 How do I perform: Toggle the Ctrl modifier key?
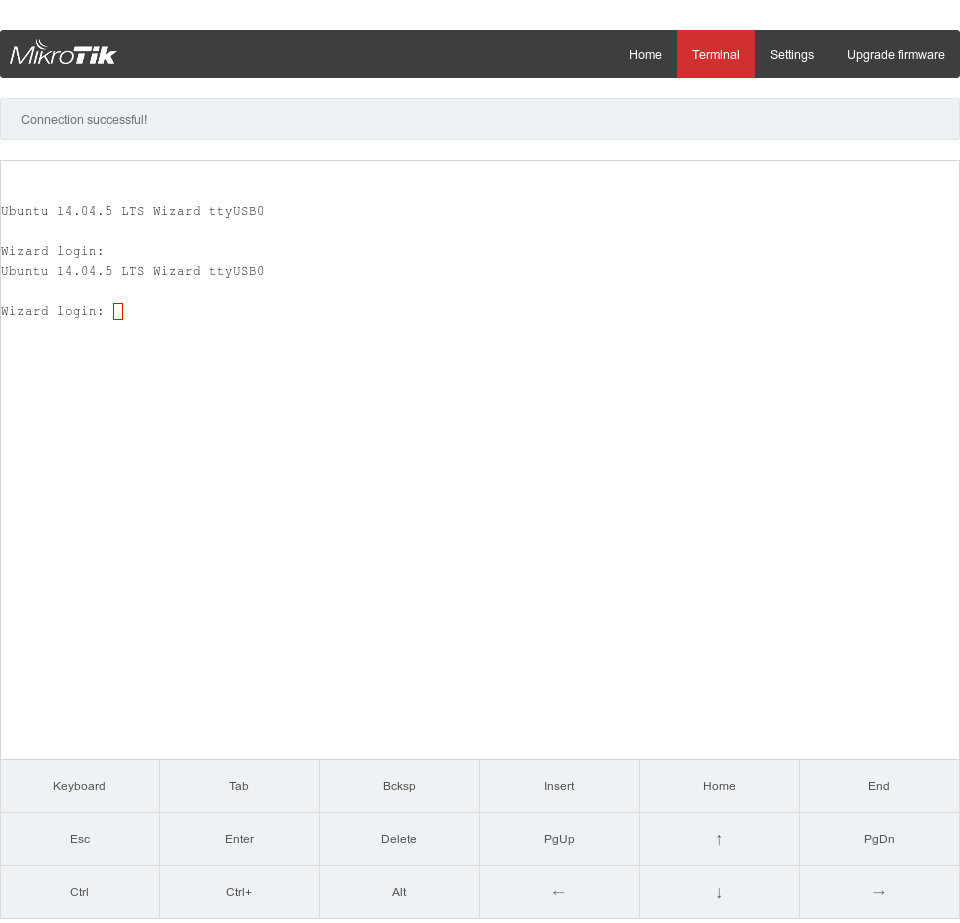[79, 891]
